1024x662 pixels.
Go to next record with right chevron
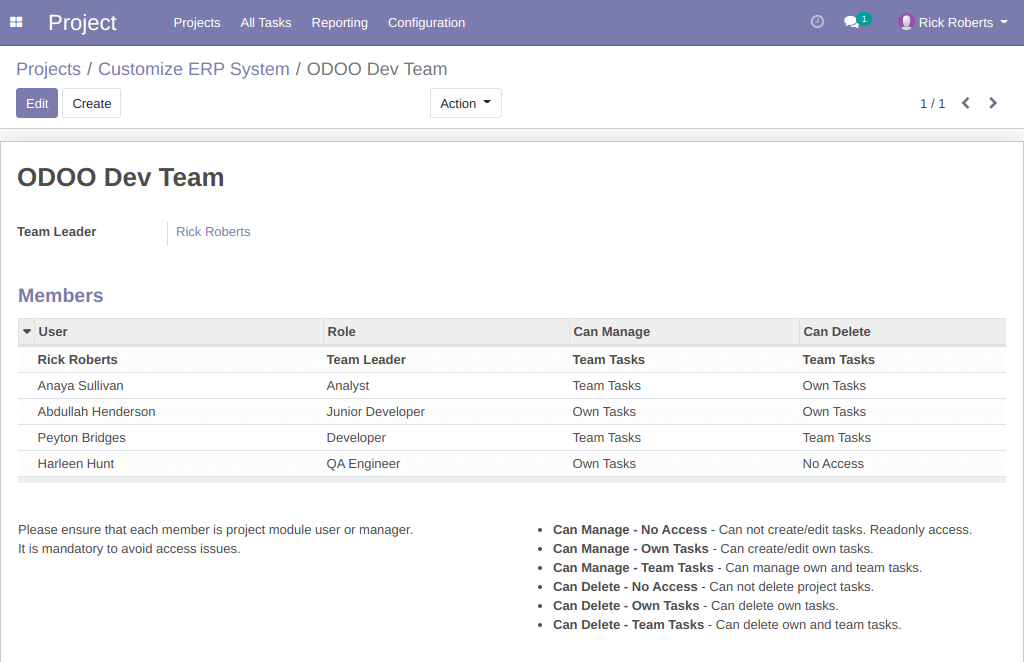pos(992,102)
